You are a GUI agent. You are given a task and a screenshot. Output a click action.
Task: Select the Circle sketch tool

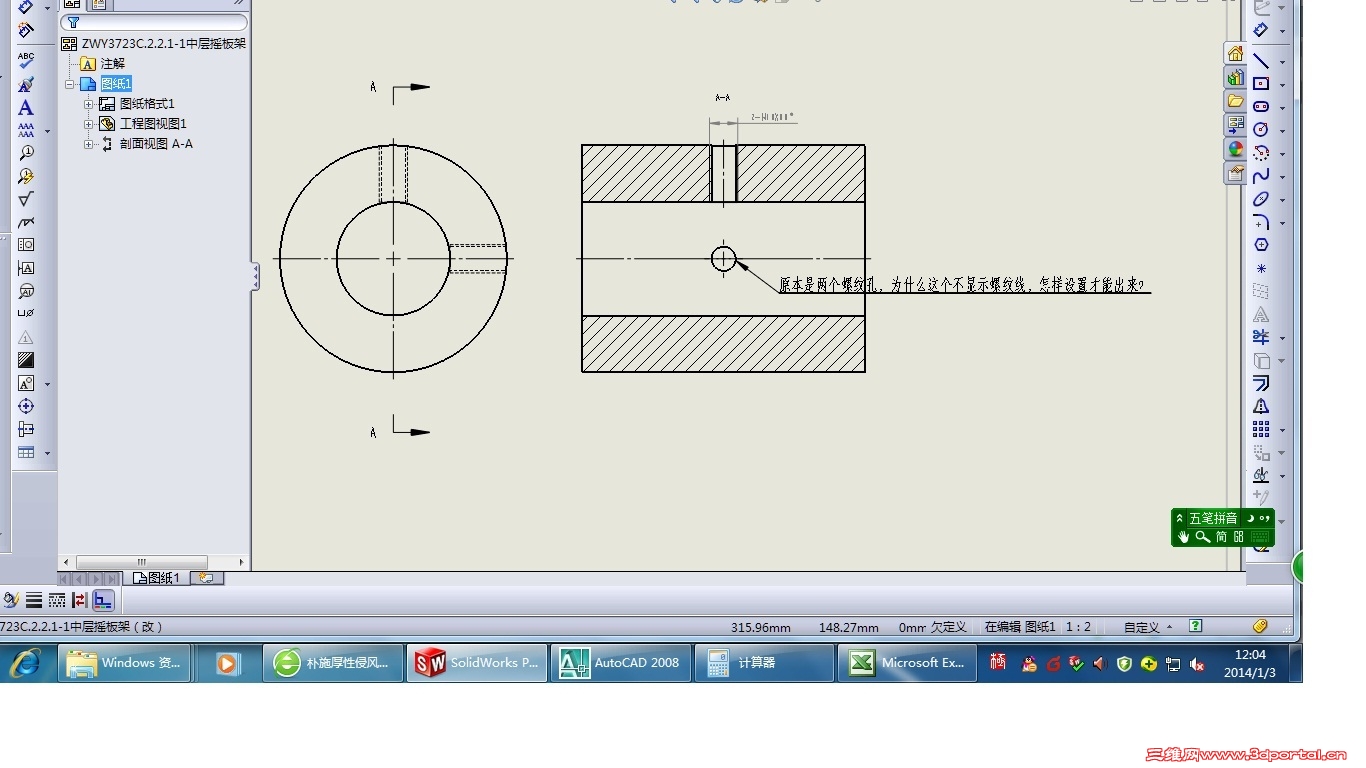pyautogui.click(x=1261, y=130)
